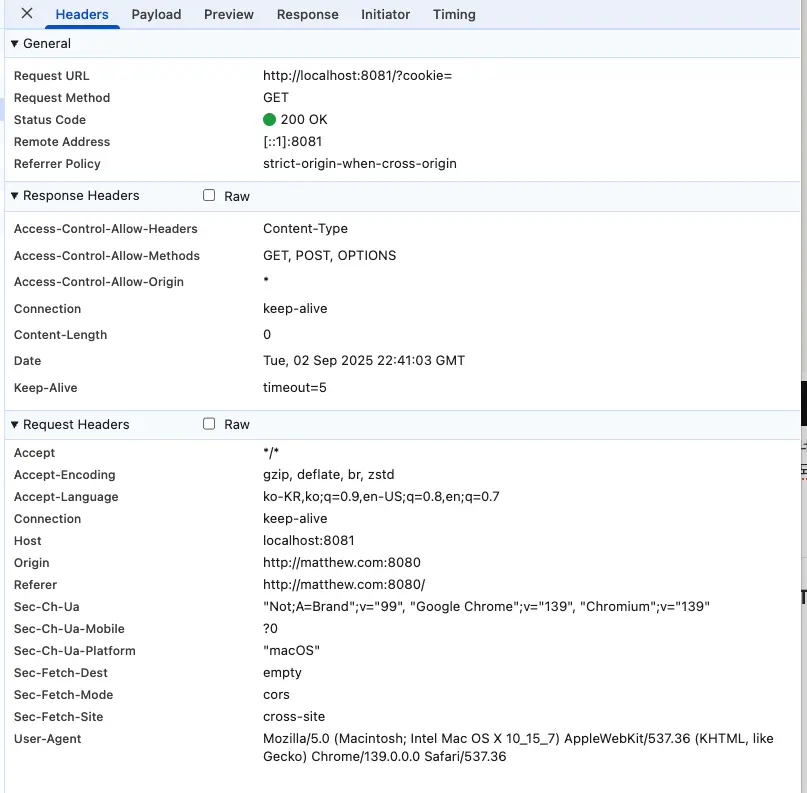Click the Sec-Fetch-Mode cors value
The height and width of the screenshot is (793, 807).
pyautogui.click(x=276, y=695)
